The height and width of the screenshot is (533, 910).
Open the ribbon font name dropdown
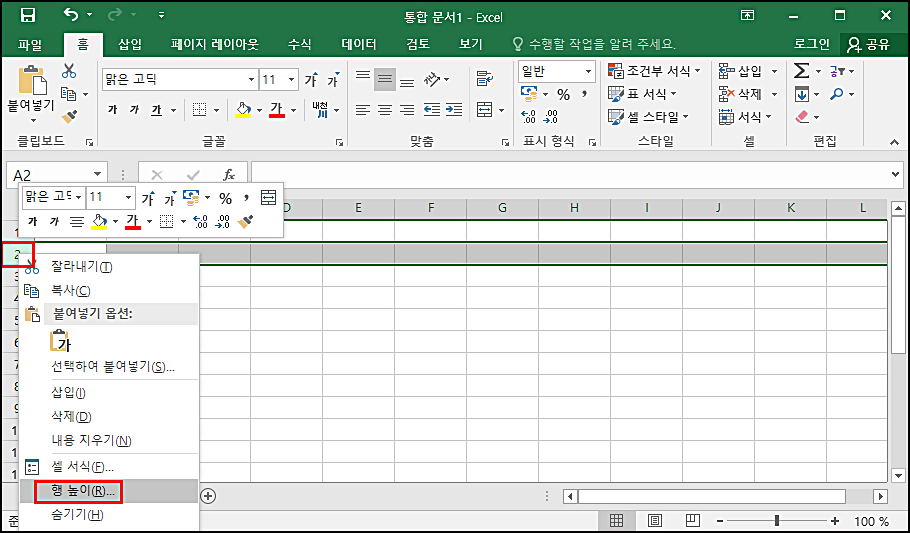251,80
